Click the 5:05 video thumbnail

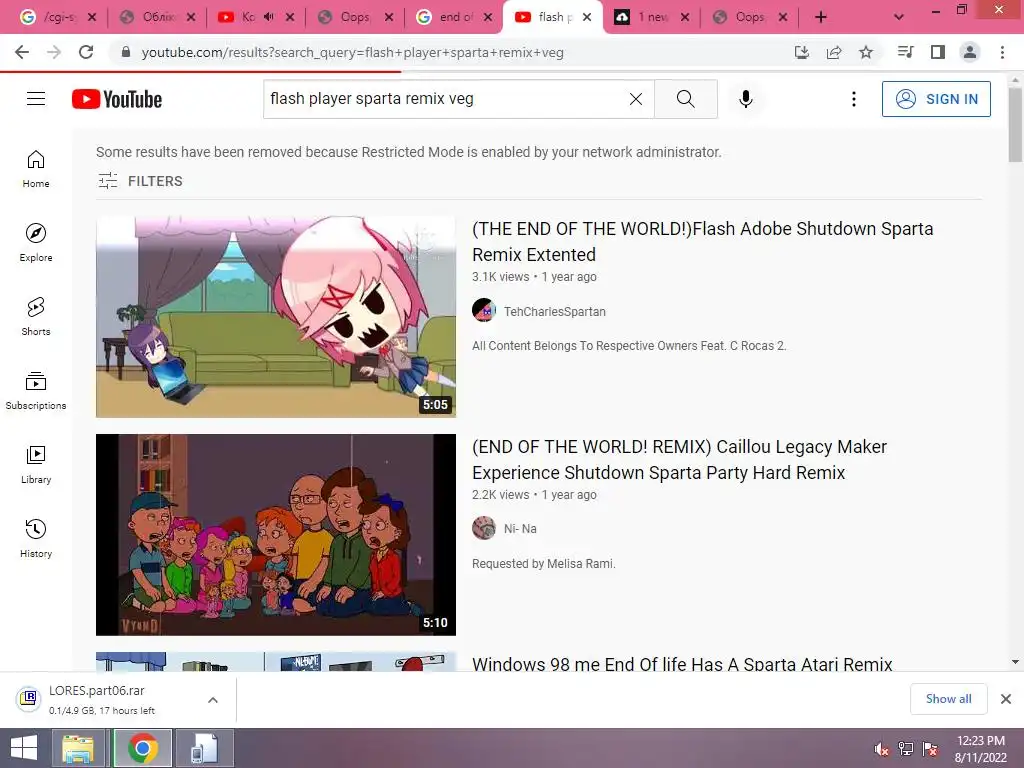tap(276, 317)
